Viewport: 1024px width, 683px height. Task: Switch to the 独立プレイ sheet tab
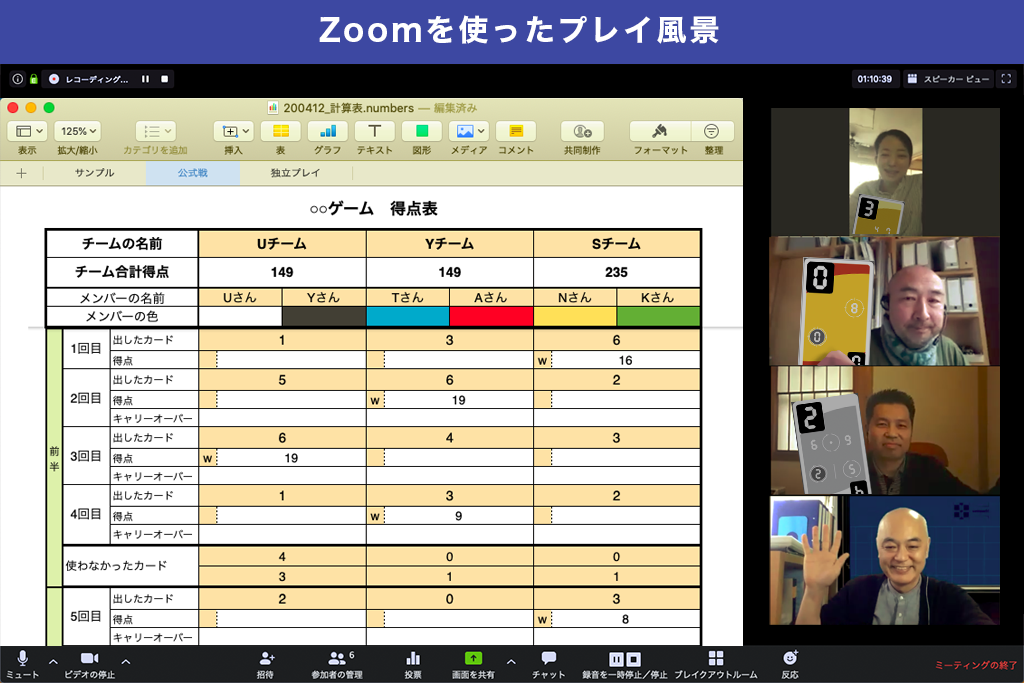point(295,173)
